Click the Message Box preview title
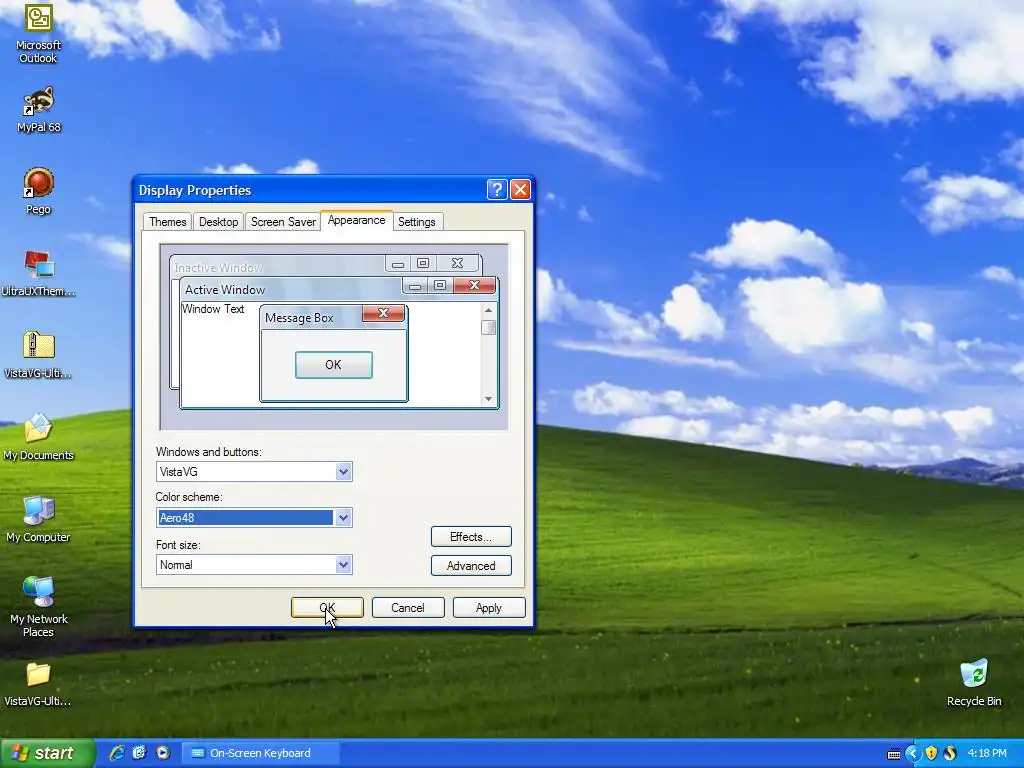The image size is (1024, 768). point(299,318)
